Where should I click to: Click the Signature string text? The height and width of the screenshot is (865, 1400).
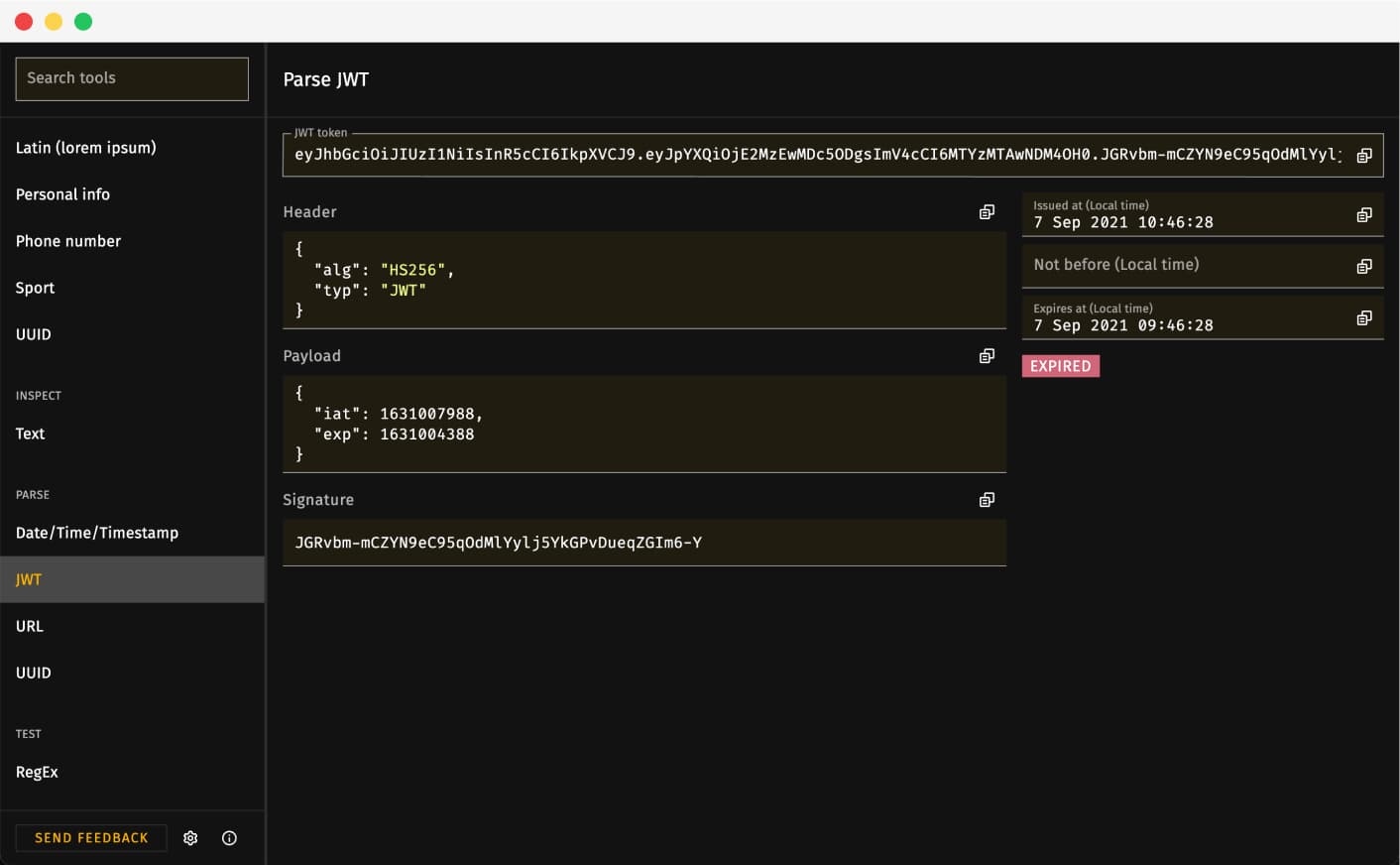pos(499,543)
